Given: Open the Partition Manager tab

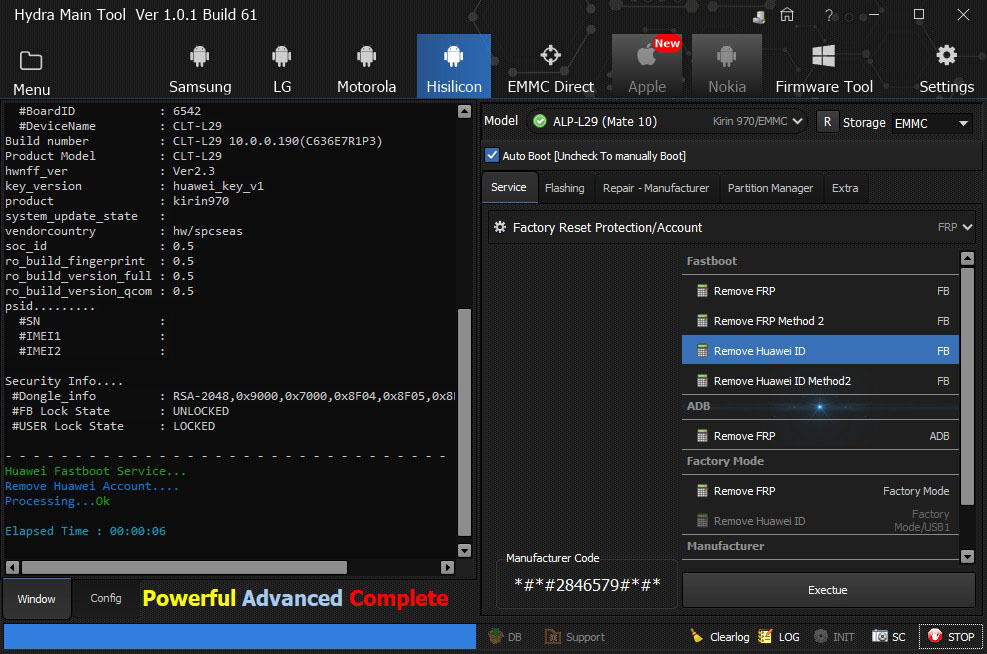Looking at the screenshot, I should (x=769, y=188).
